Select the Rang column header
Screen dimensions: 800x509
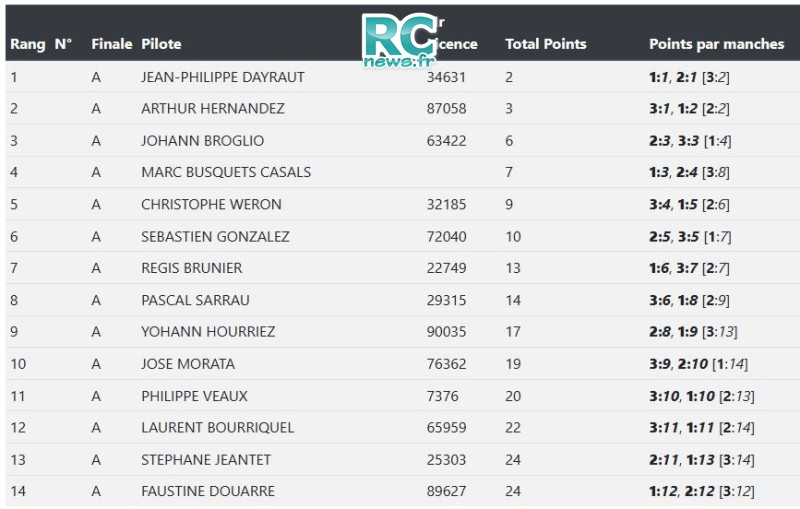tap(28, 44)
